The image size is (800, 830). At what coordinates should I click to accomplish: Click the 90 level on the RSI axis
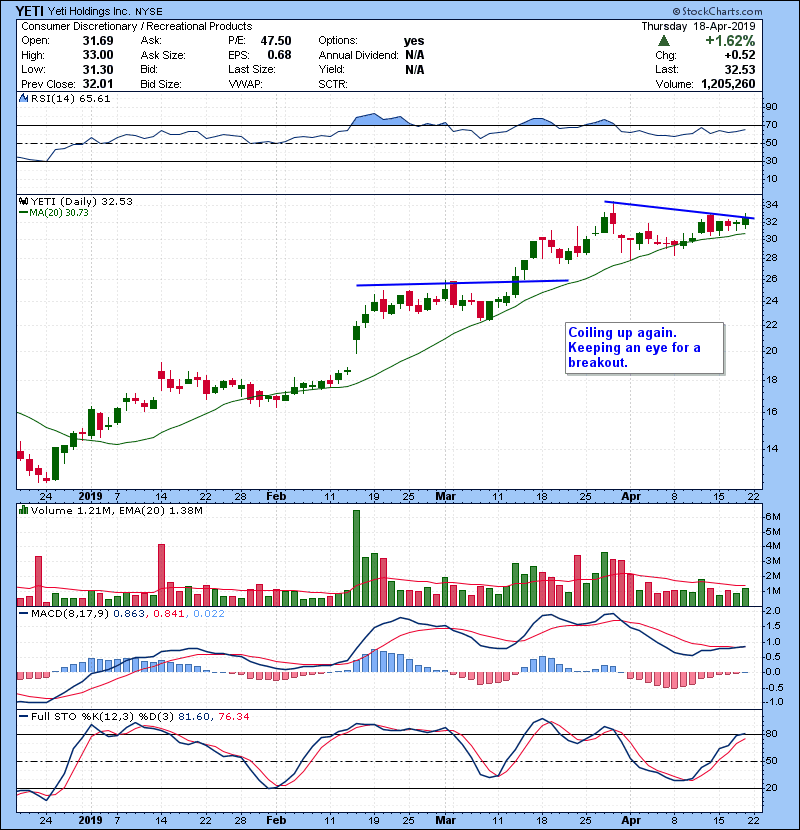click(x=771, y=107)
